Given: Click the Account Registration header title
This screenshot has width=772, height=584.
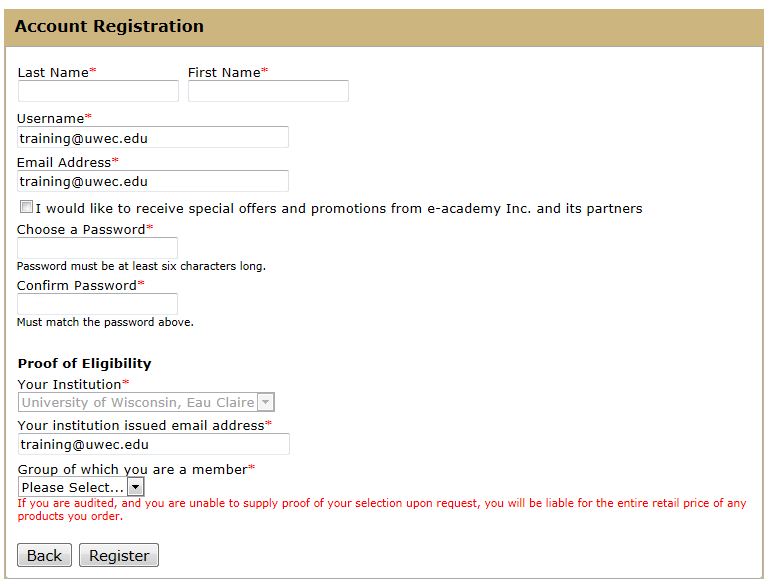Looking at the screenshot, I should pos(109,27).
